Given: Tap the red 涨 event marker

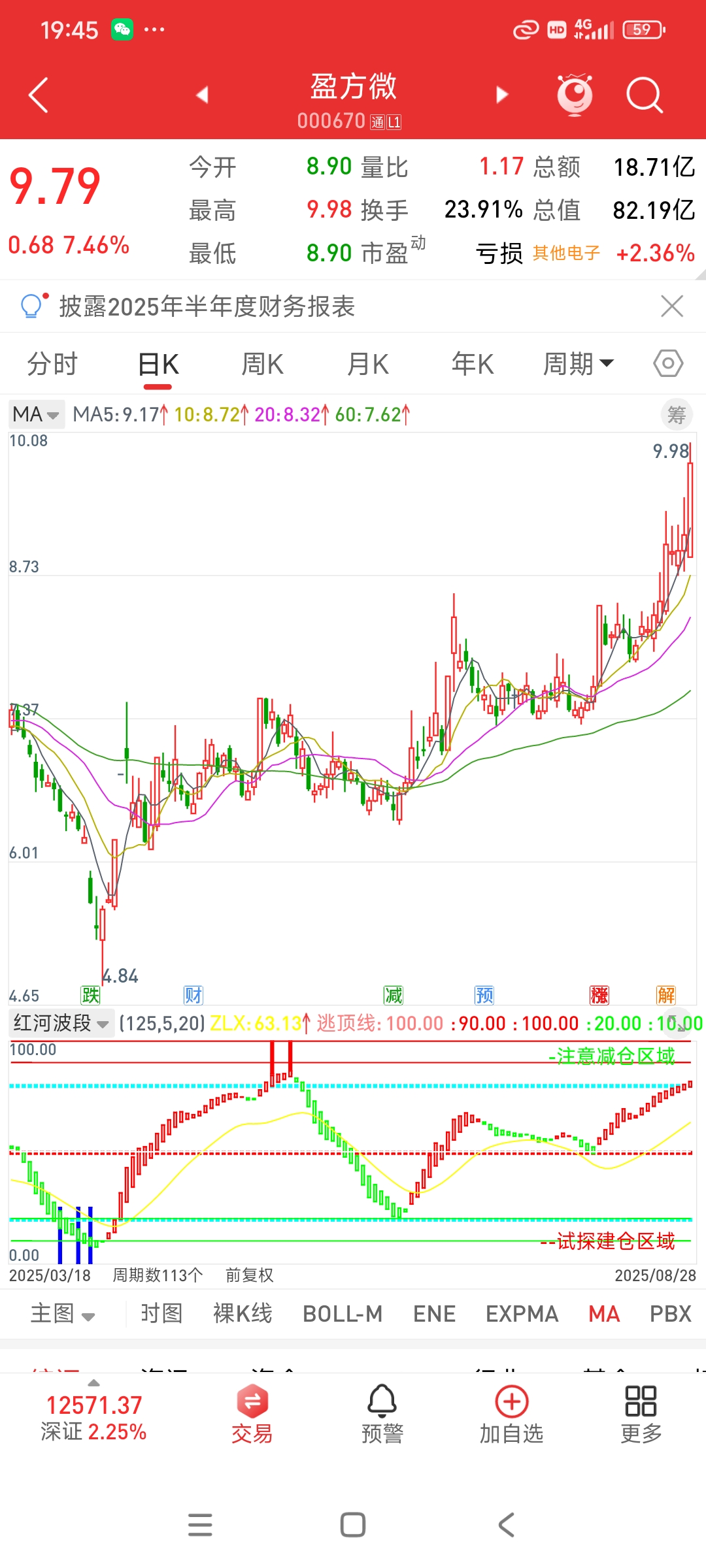Looking at the screenshot, I should point(599,995).
